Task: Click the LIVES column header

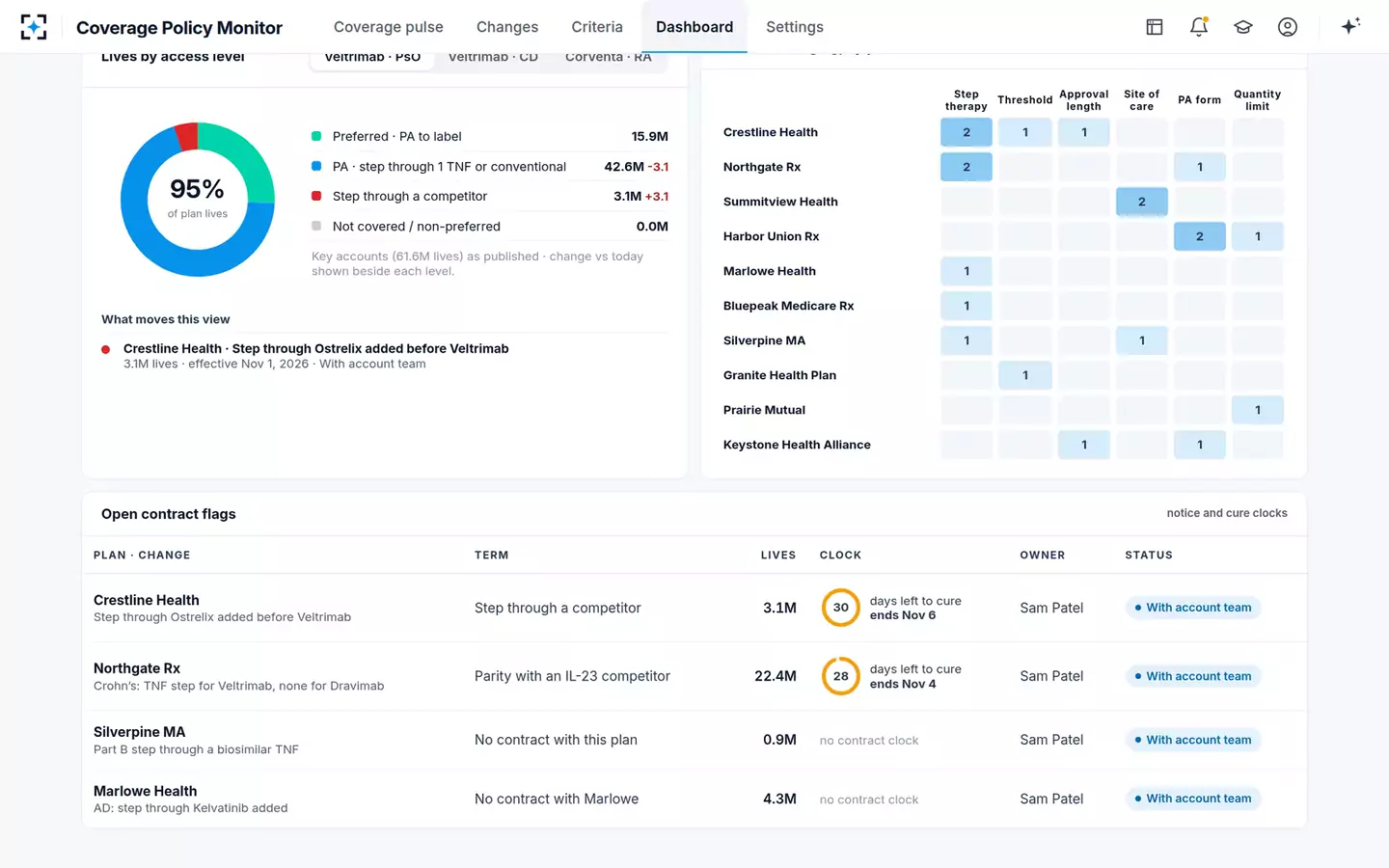Action: [778, 556]
